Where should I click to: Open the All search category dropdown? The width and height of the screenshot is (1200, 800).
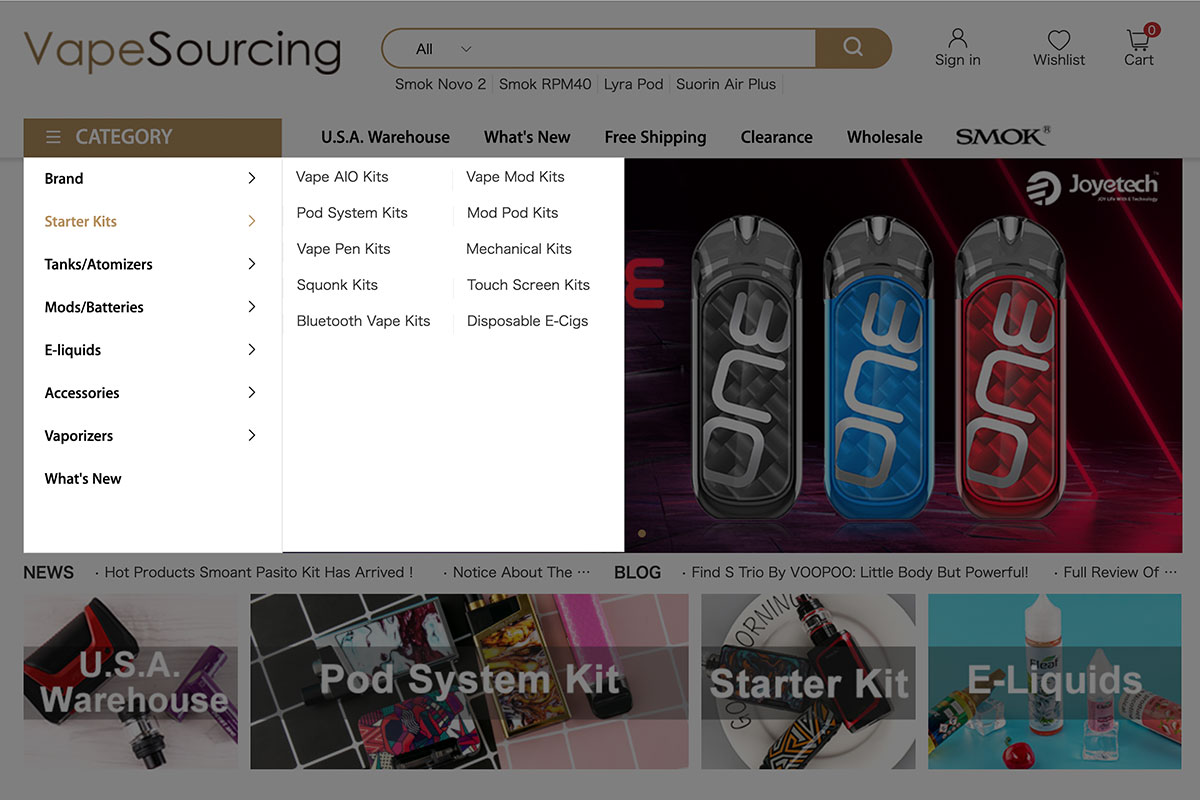443,49
